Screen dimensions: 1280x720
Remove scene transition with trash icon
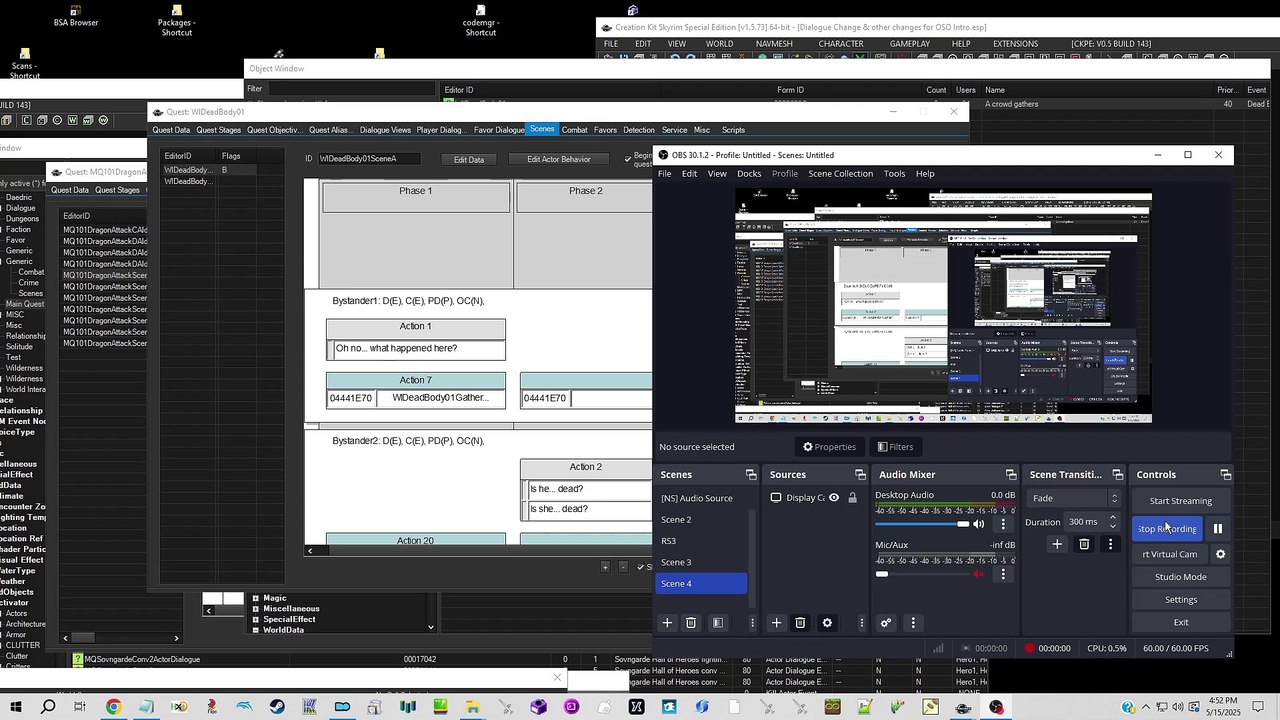coord(1084,544)
